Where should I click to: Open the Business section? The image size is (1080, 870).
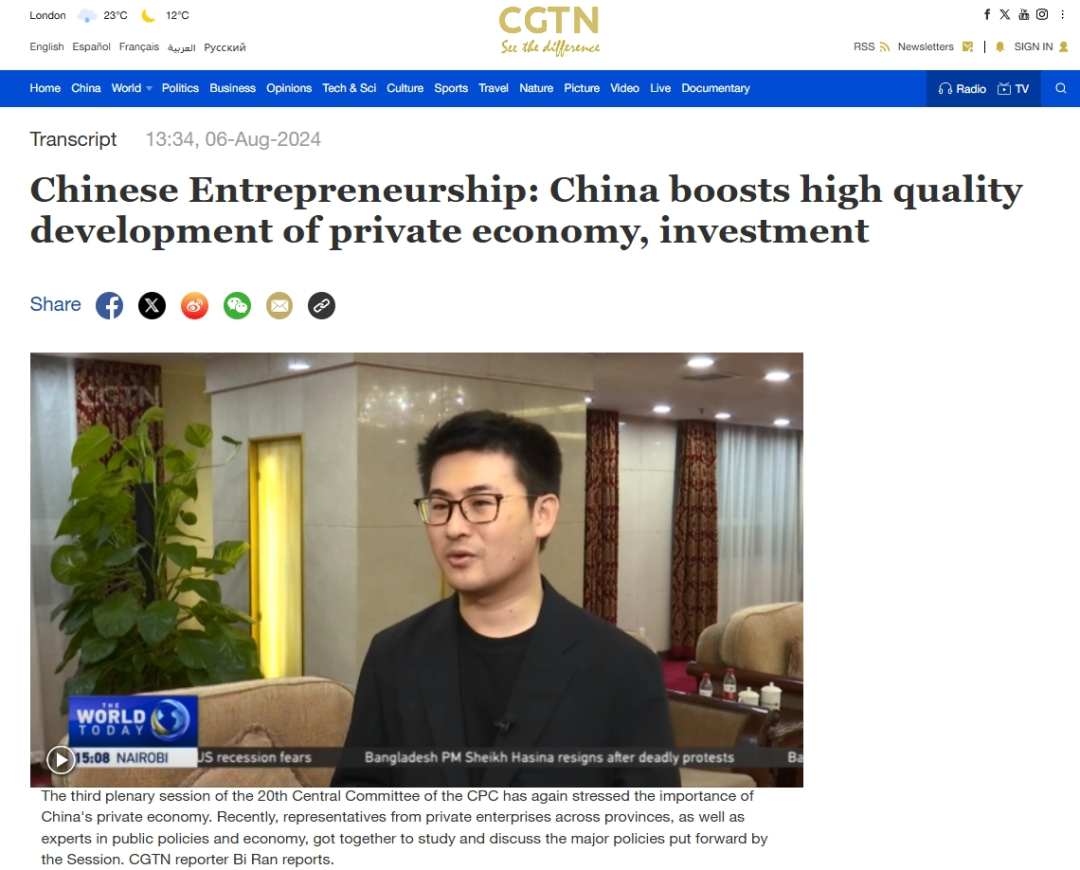tap(232, 88)
